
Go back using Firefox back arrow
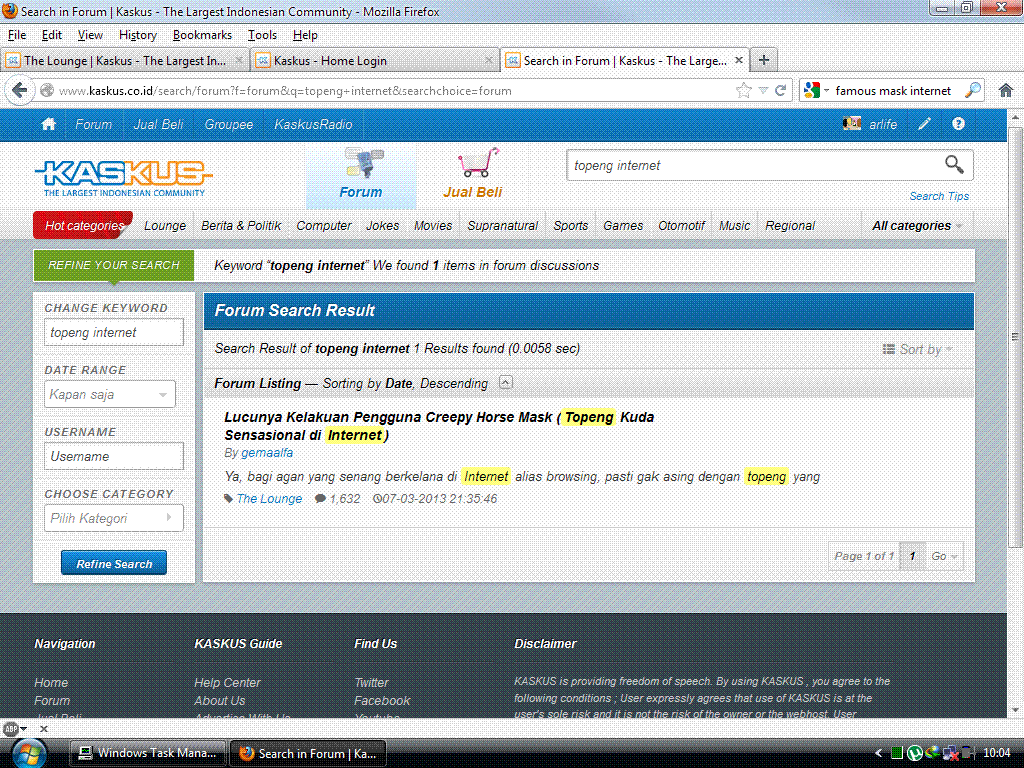[20, 90]
